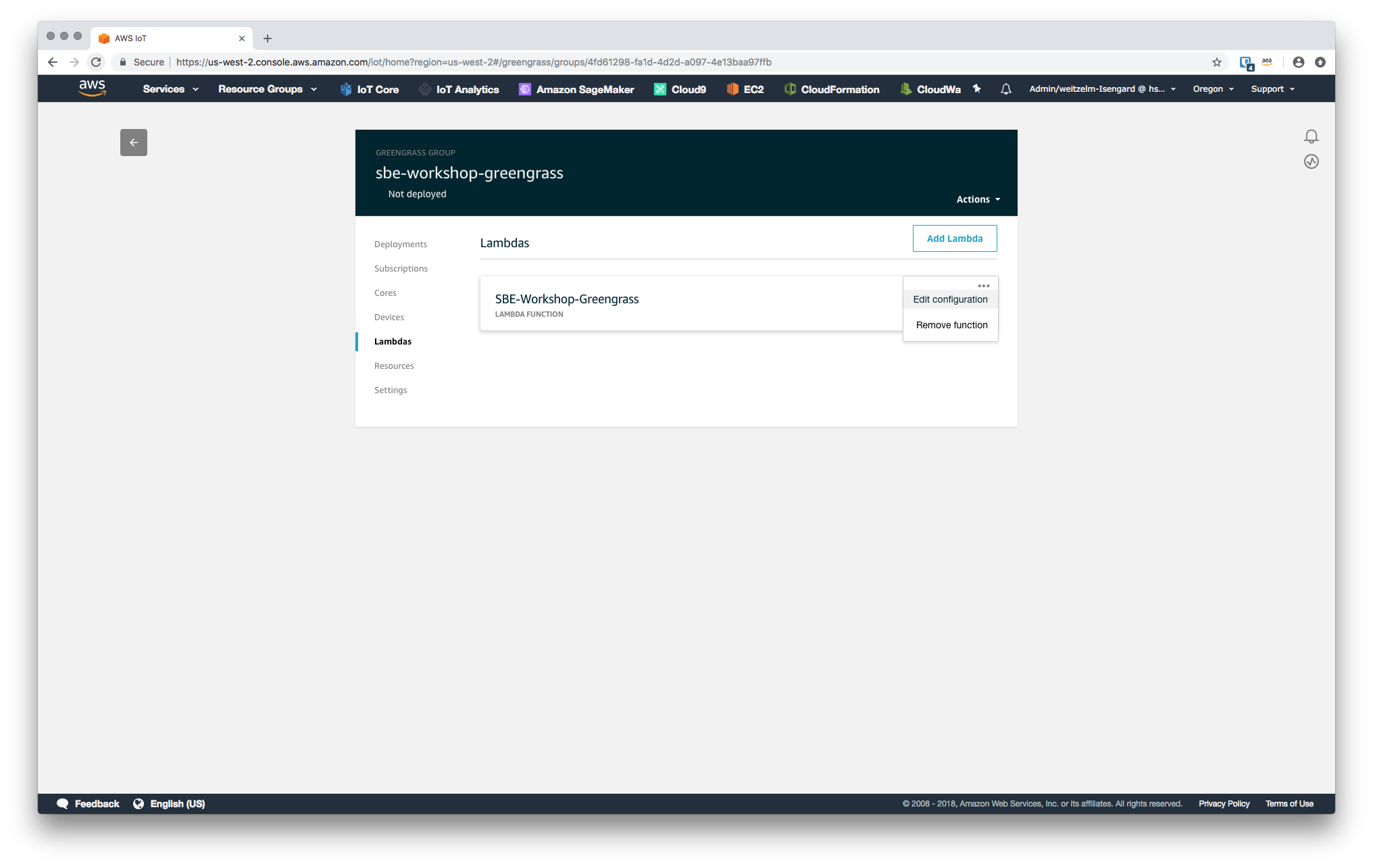
Task: Open the CloudWatch shortcut
Action: pyautogui.click(x=930, y=89)
